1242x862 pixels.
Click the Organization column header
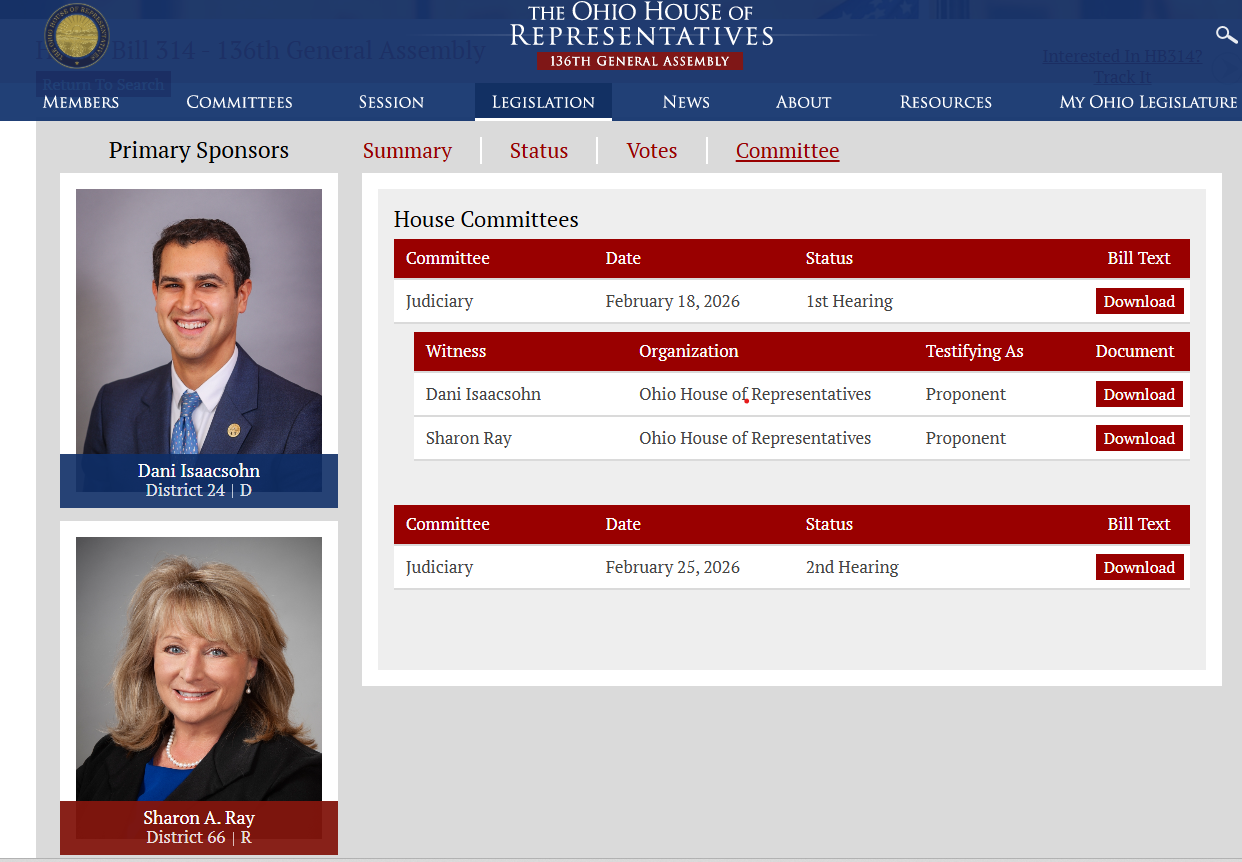[x=689, y=351]
